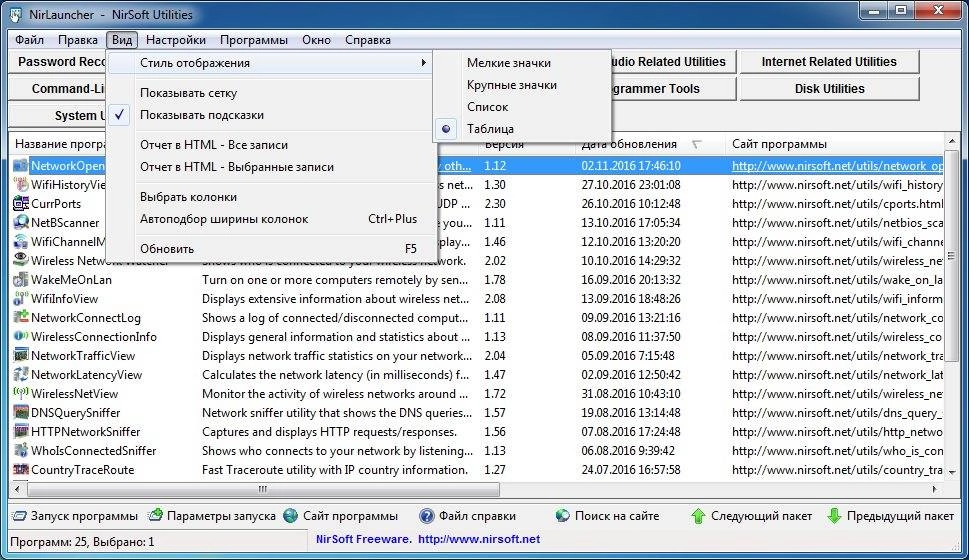Select the version 2.30 cell of CurrPorts
Image resolution: width=969 pixels, height=560 pixels.
495,203
